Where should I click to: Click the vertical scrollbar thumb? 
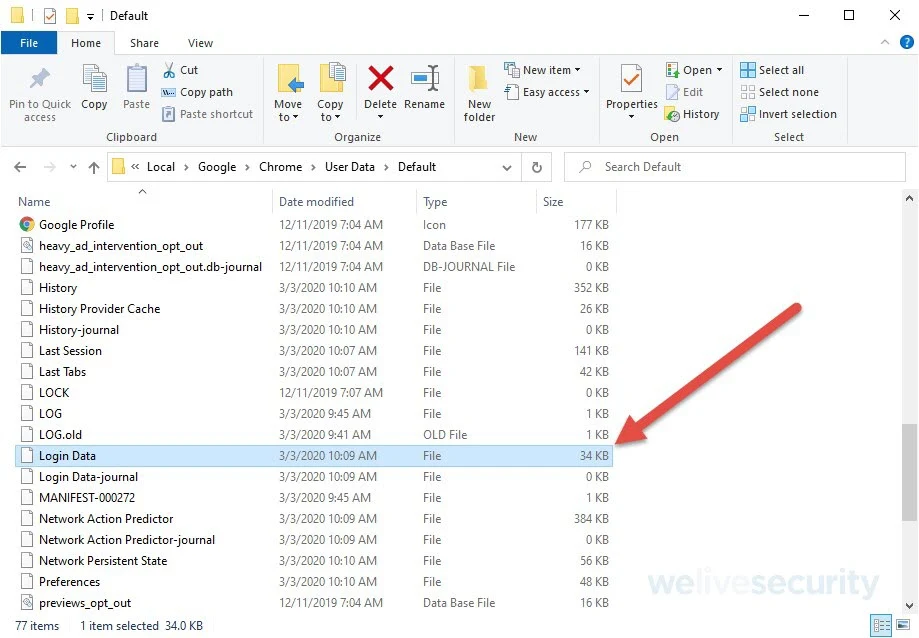(x=909, y=472)
